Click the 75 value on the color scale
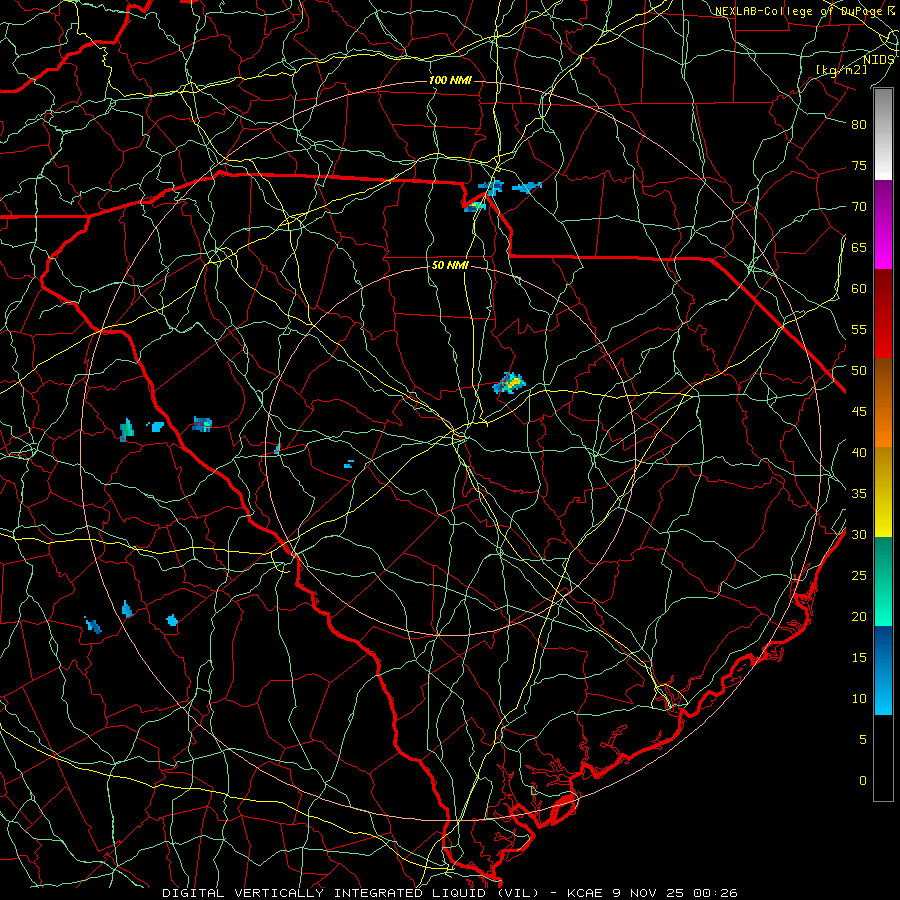This screenshot has width=900, height=900. tap(859, 165)
